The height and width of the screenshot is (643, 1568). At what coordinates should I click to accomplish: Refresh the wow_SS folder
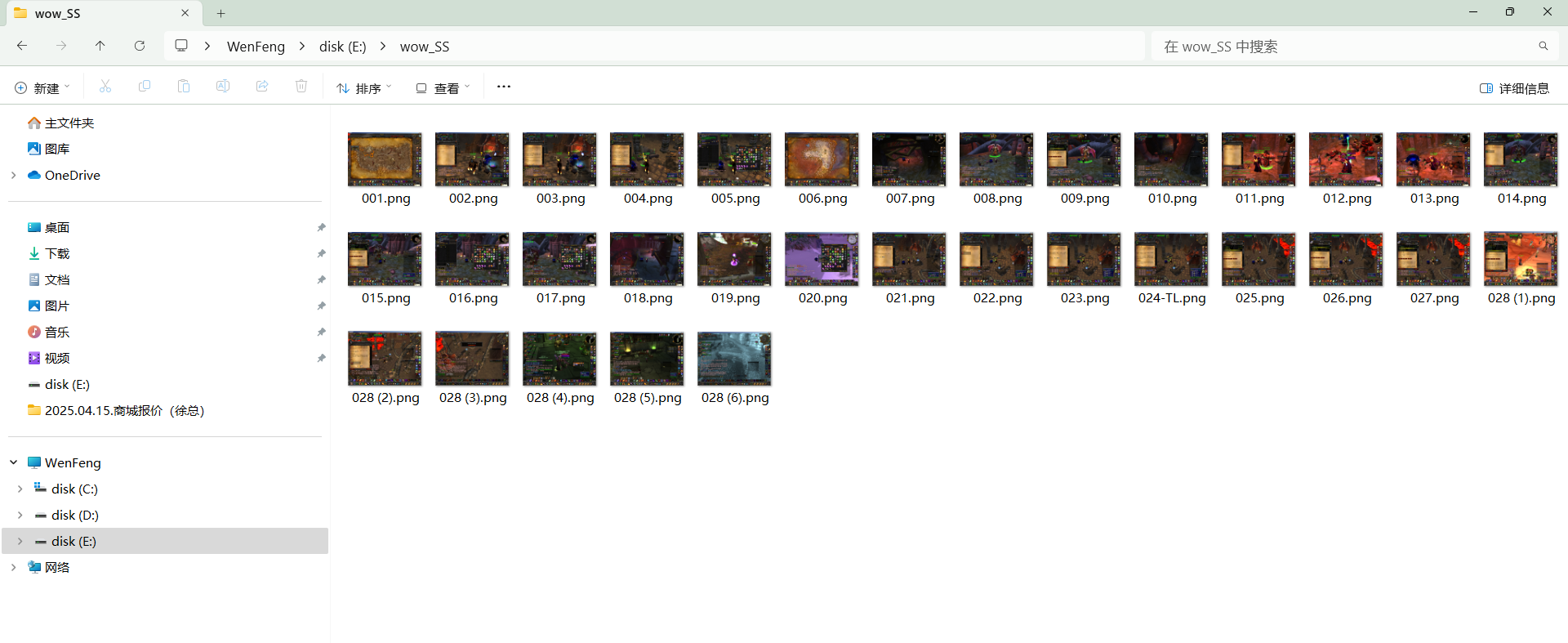(140, 46)
